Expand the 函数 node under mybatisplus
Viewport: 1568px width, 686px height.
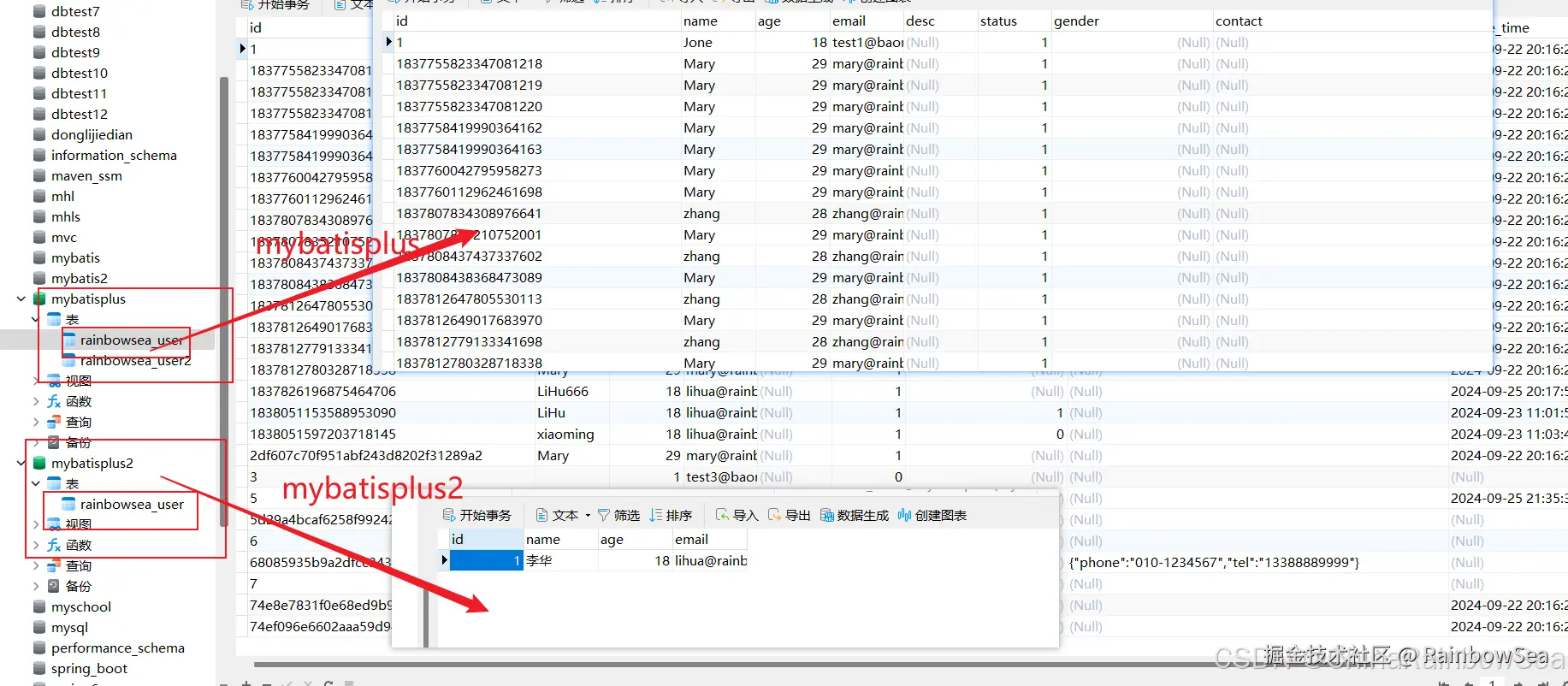pos(36,401)
